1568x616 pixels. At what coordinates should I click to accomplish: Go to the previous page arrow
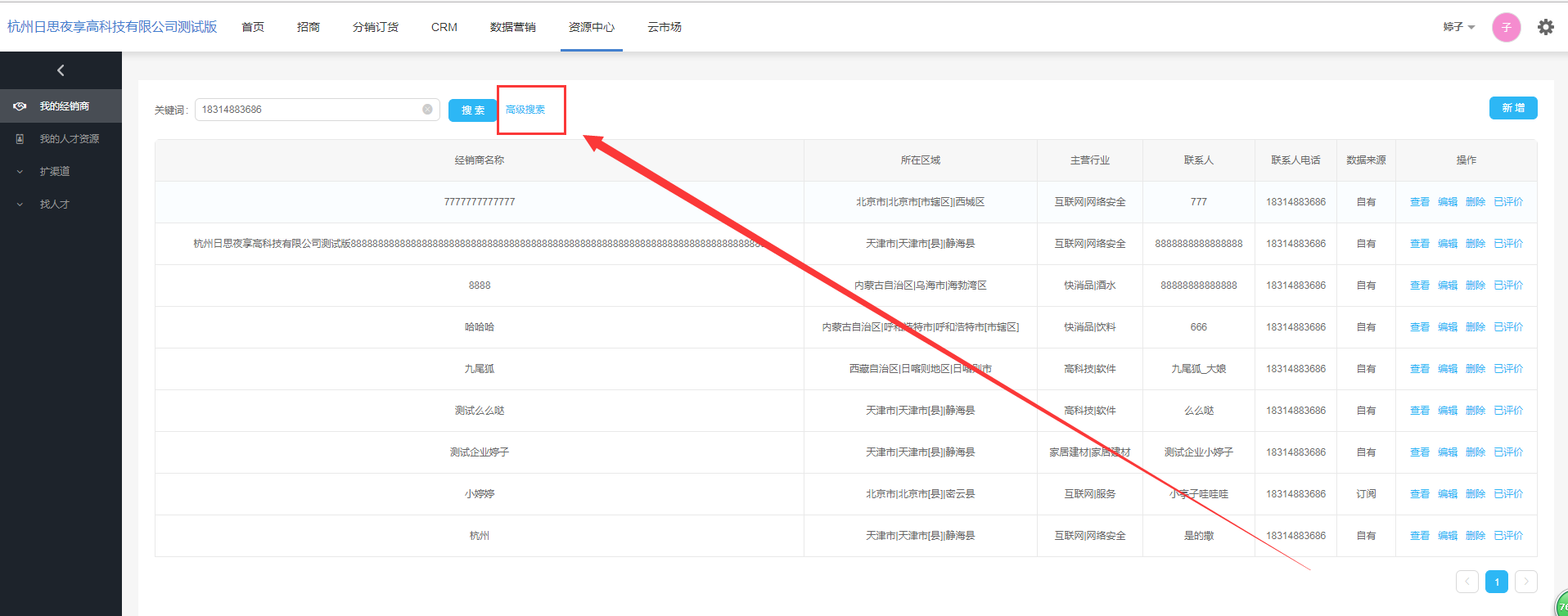coord(1467,582)
